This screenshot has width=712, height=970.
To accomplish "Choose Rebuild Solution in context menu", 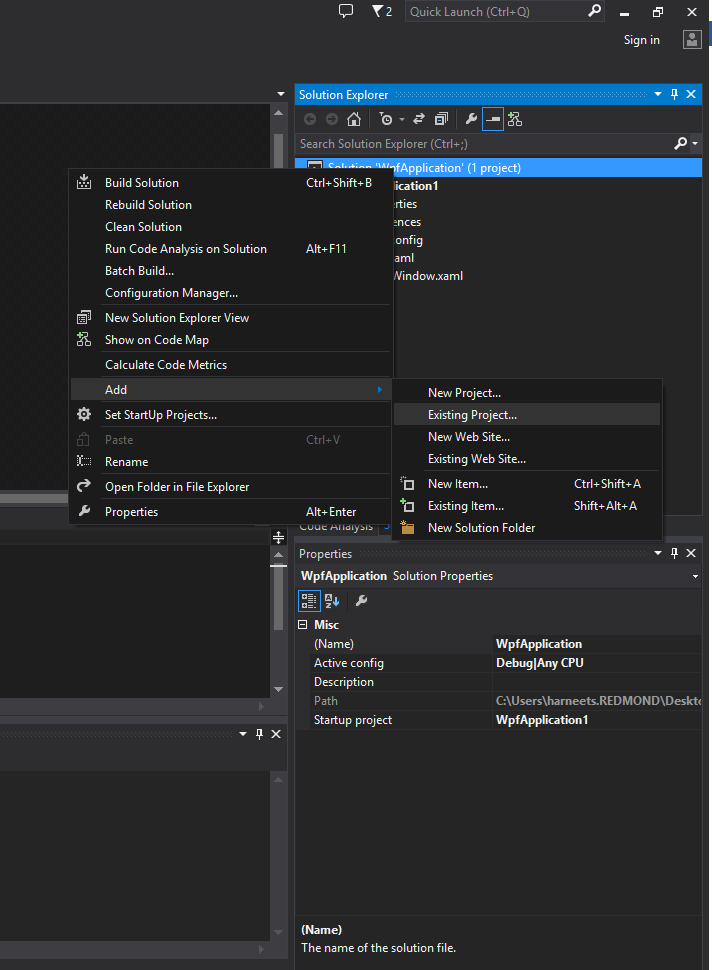I will (148, 205).
